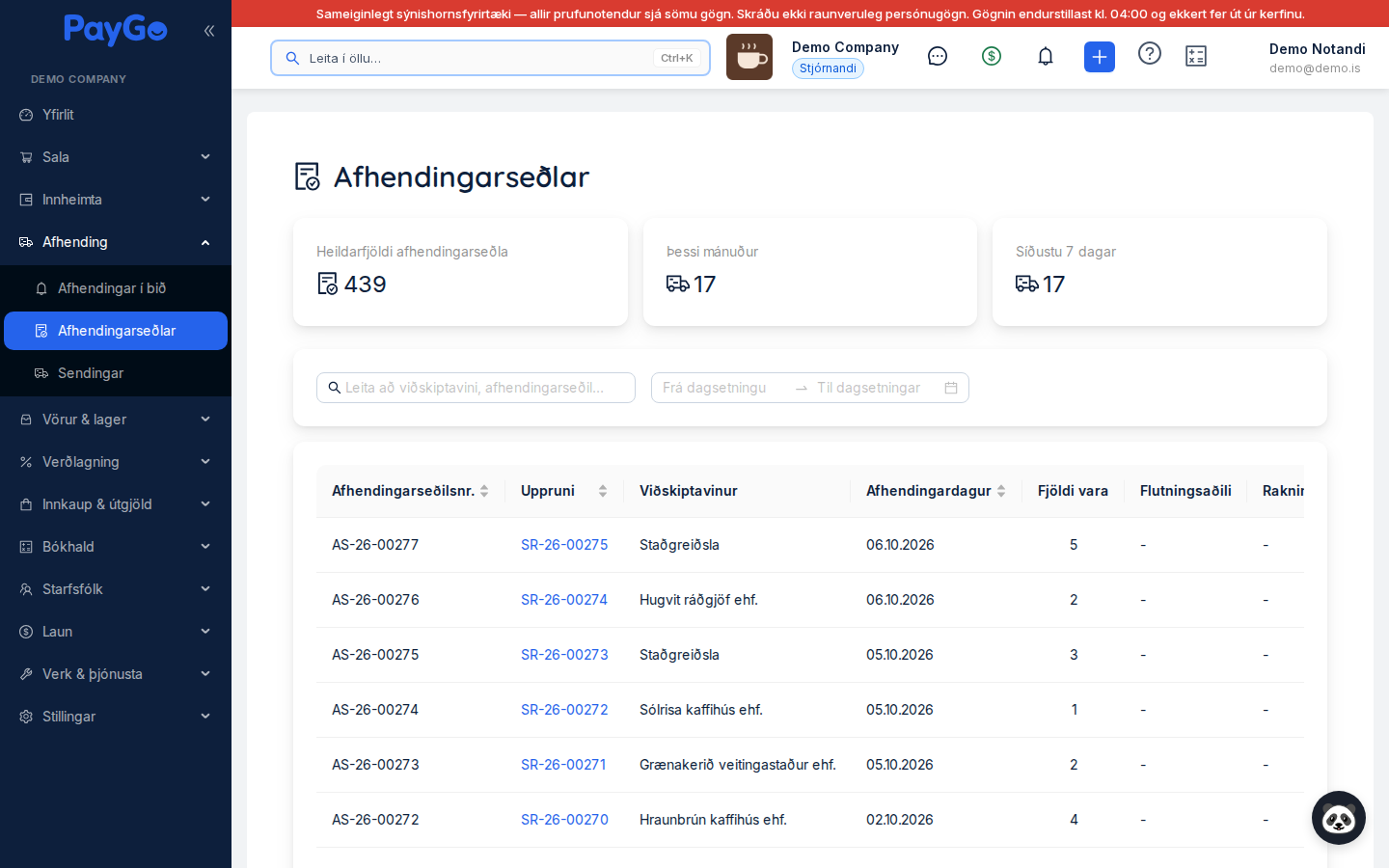This screenshot has height=868, width=1389.
Task: Click the blue plus create button
Action: [1100, 57]
